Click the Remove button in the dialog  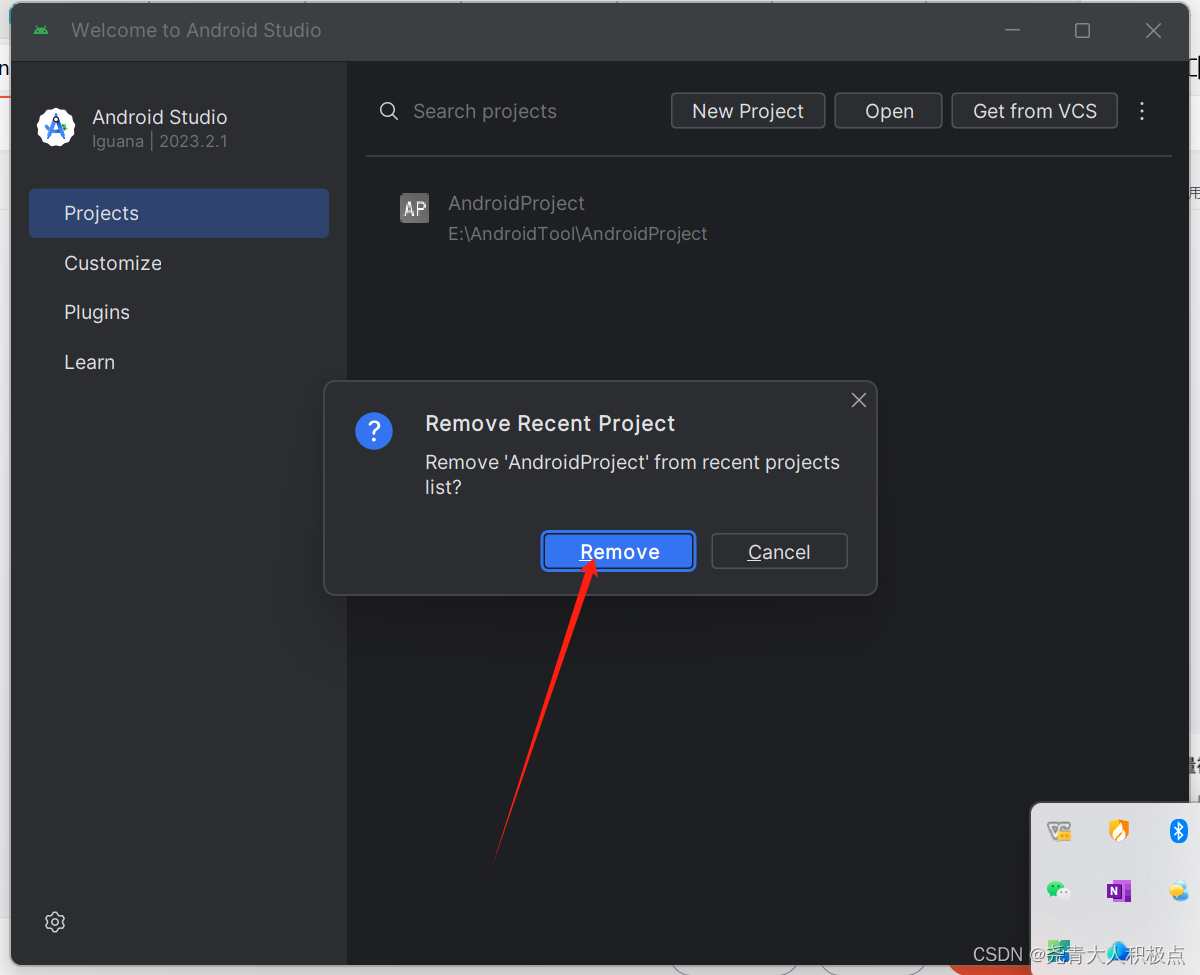point(618,551)
